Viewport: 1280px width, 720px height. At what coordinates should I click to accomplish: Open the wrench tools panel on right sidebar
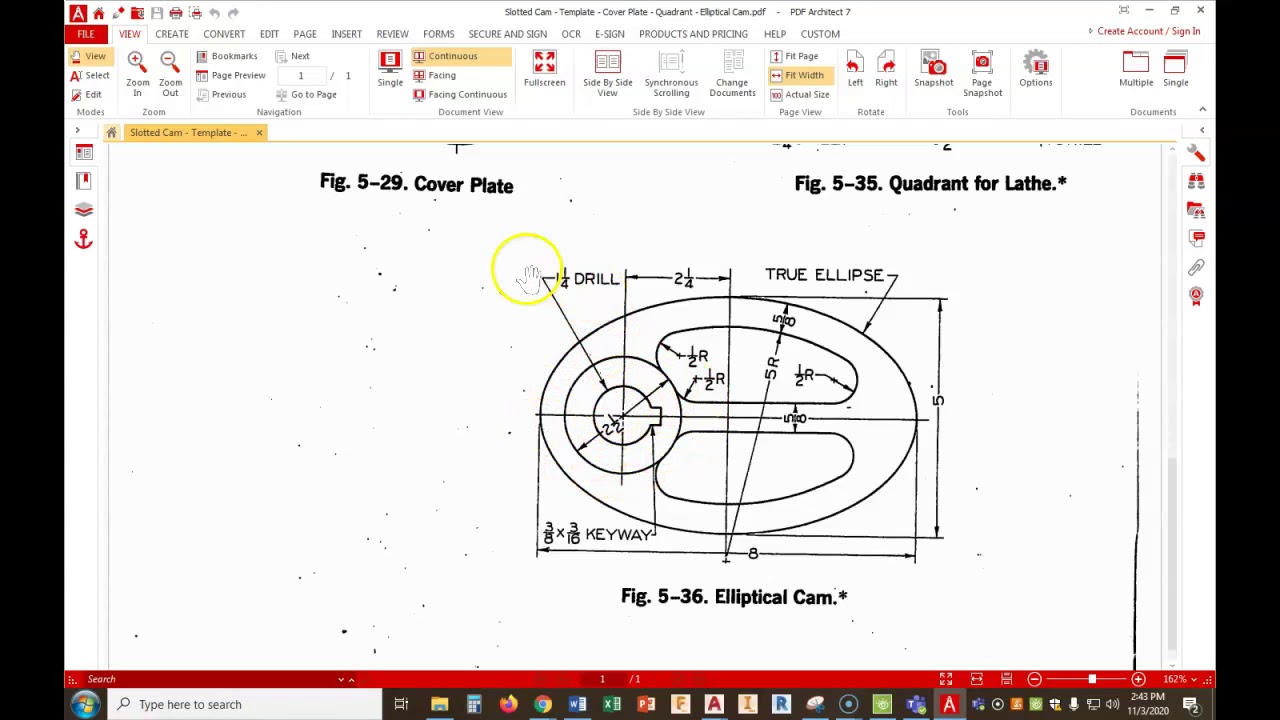1196,152
